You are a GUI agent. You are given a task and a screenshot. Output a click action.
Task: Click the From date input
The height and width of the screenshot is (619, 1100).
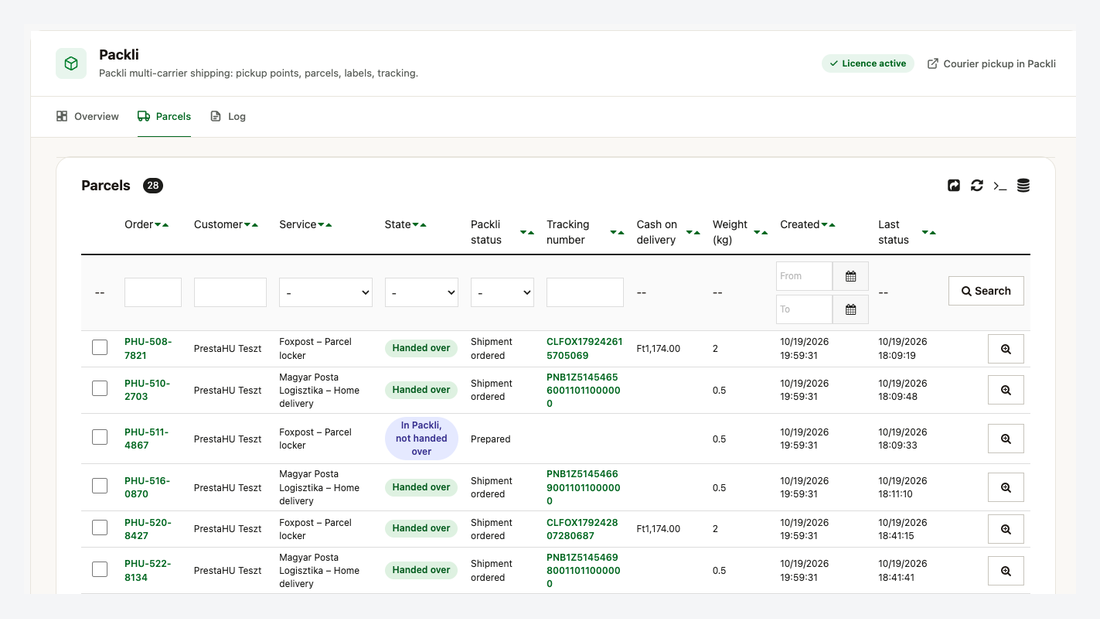(804, 276)
